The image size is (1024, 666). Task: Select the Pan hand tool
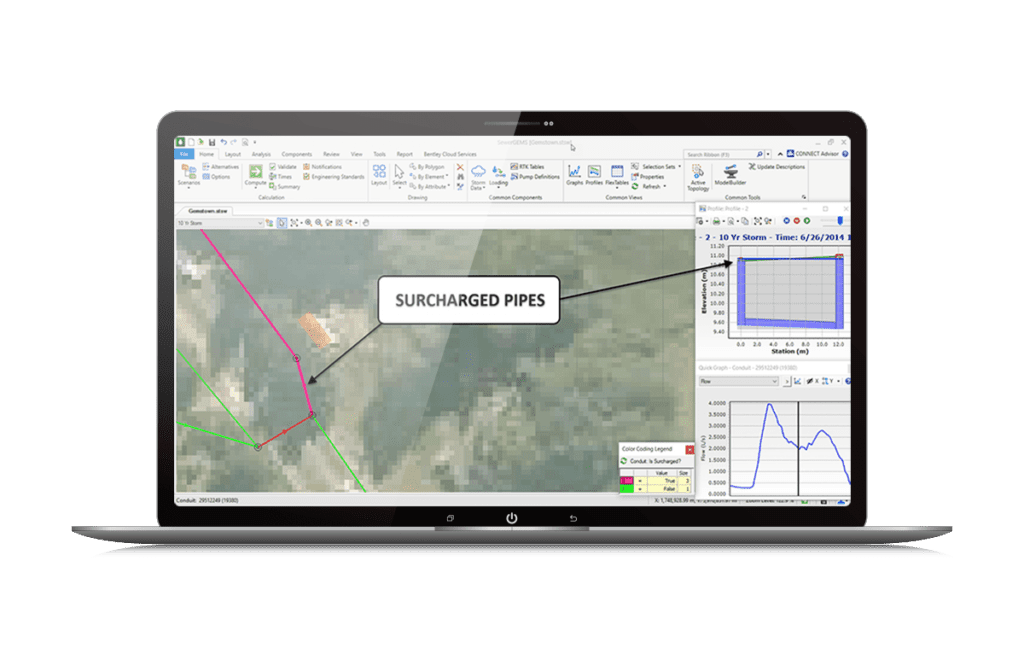click(x=366, y=222)
